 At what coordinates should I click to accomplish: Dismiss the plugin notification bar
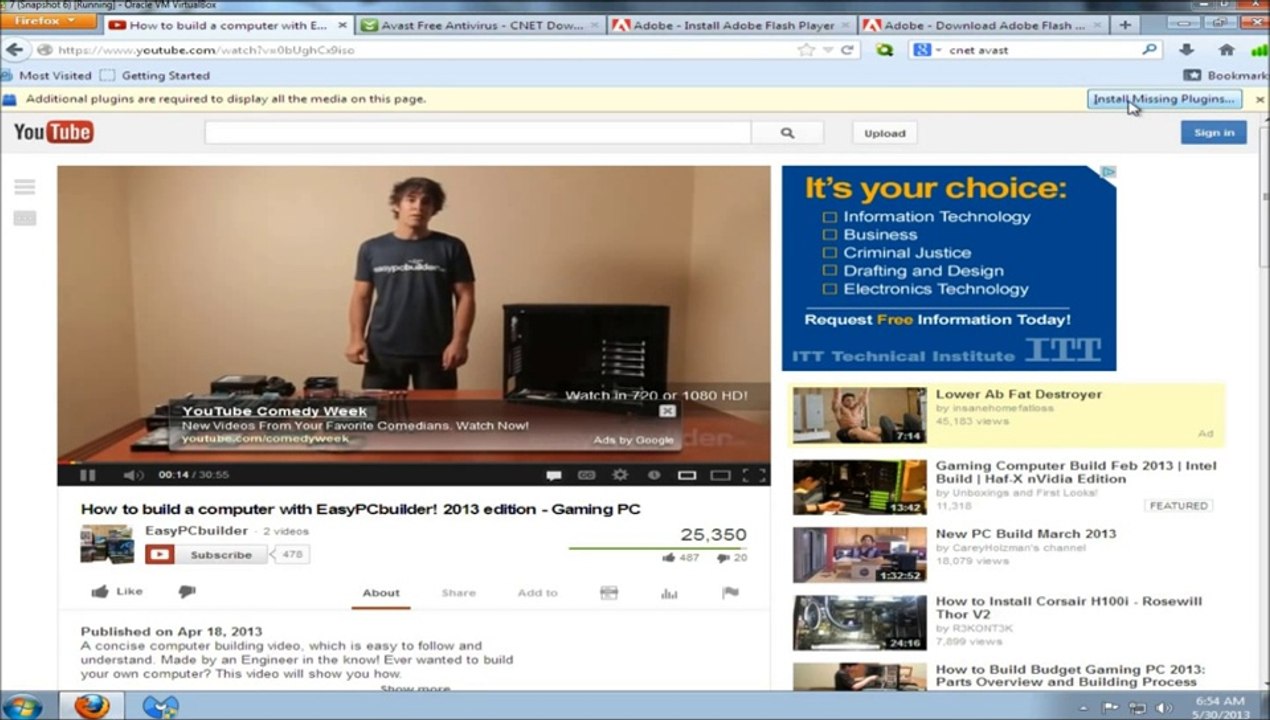(x=1259, y=99)
